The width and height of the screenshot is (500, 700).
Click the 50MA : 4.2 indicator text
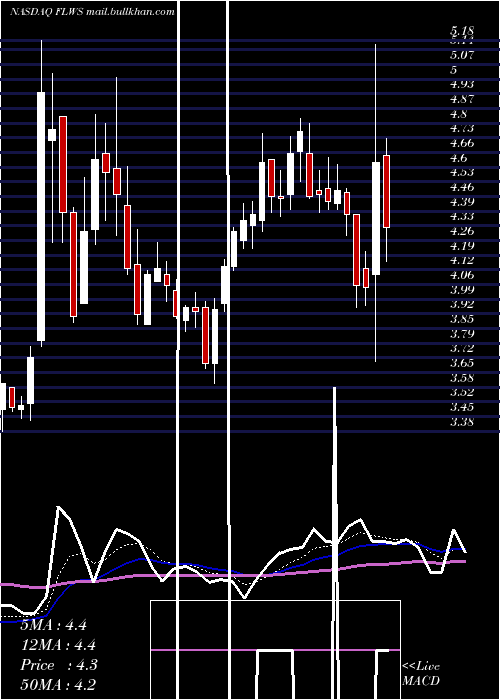click(58, 685)
